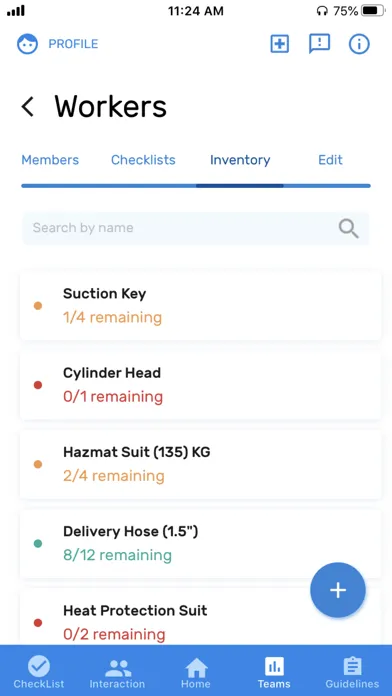Open the Suction Key inventory item

pyautogui.click(x=201, y=305)
